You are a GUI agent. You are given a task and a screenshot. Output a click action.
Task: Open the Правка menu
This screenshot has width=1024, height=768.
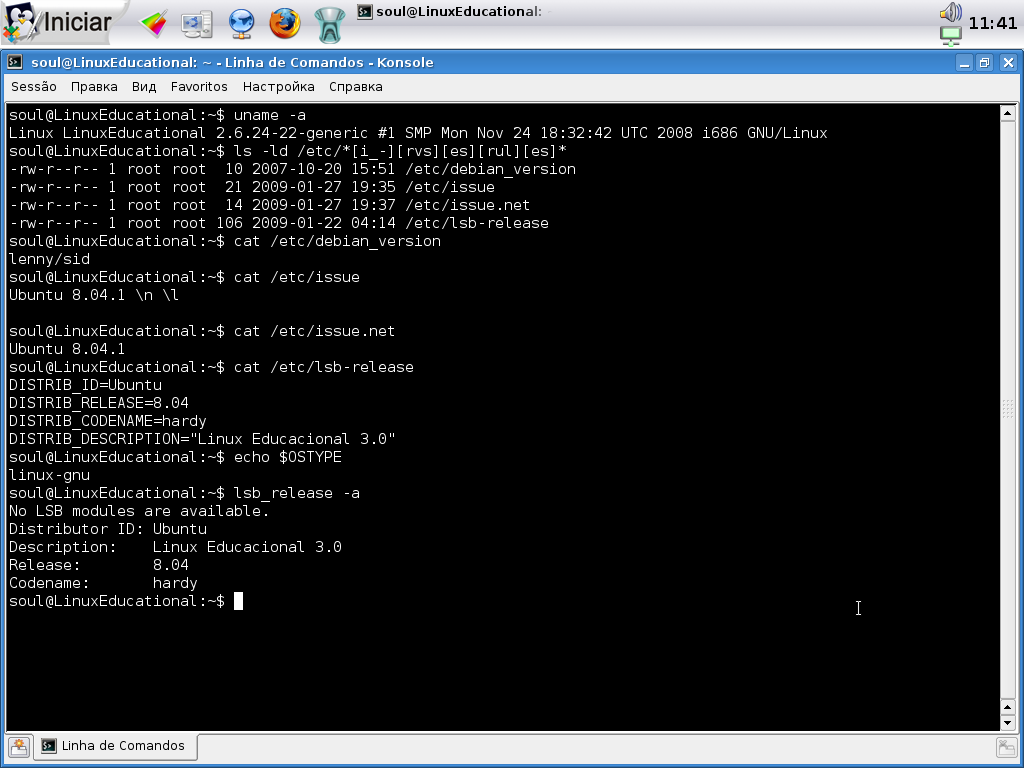click(94, 87)
